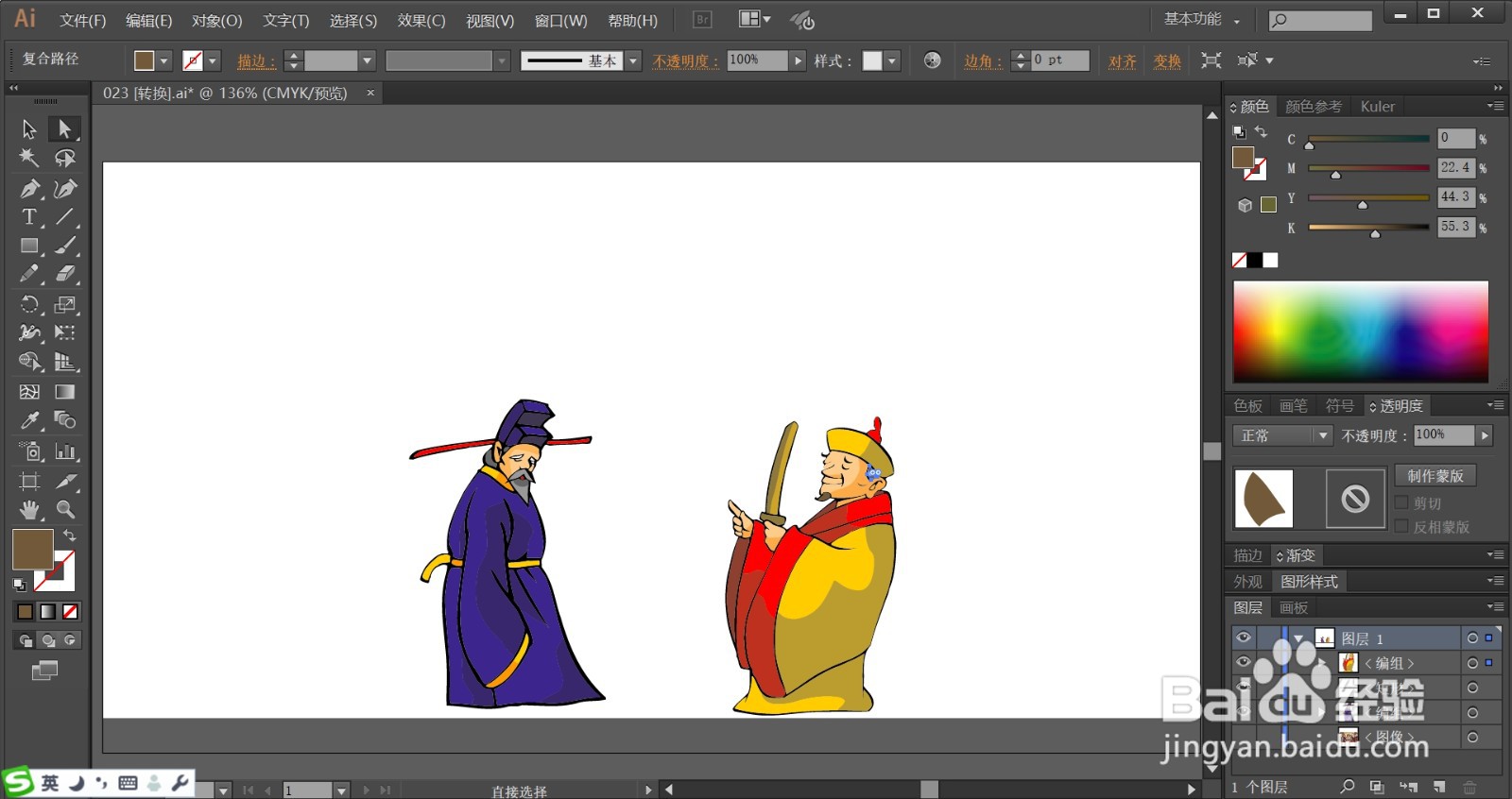Image resolution: width=1512 pixels, height=799 pixels.
Task: Open the 对象(O) menu
Action: pyautogui.click(x=217, y=20)
